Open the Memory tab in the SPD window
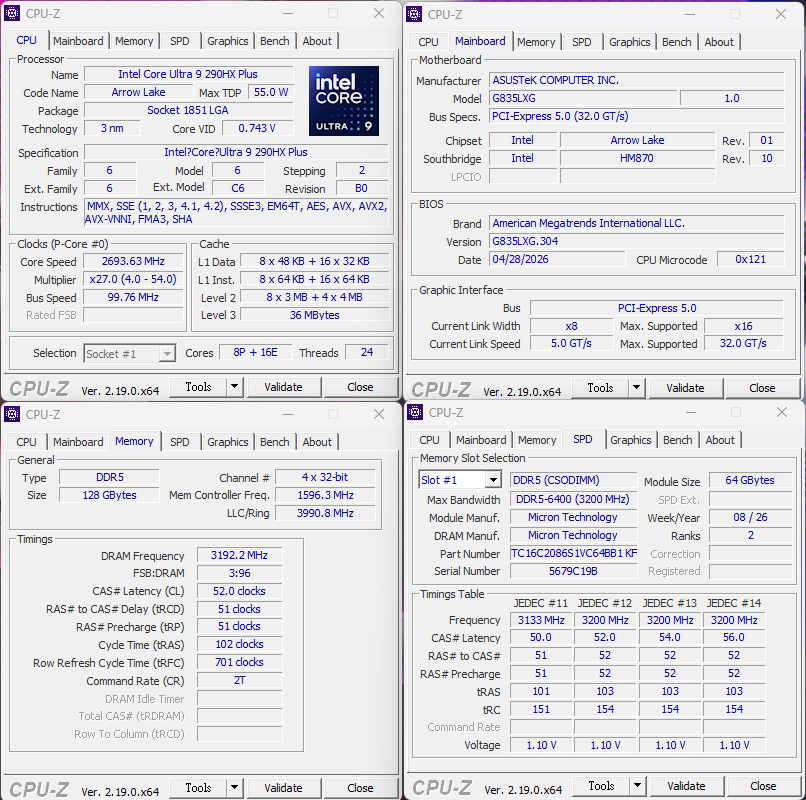This screenshot has width=806, height=800. click(537, 440)
